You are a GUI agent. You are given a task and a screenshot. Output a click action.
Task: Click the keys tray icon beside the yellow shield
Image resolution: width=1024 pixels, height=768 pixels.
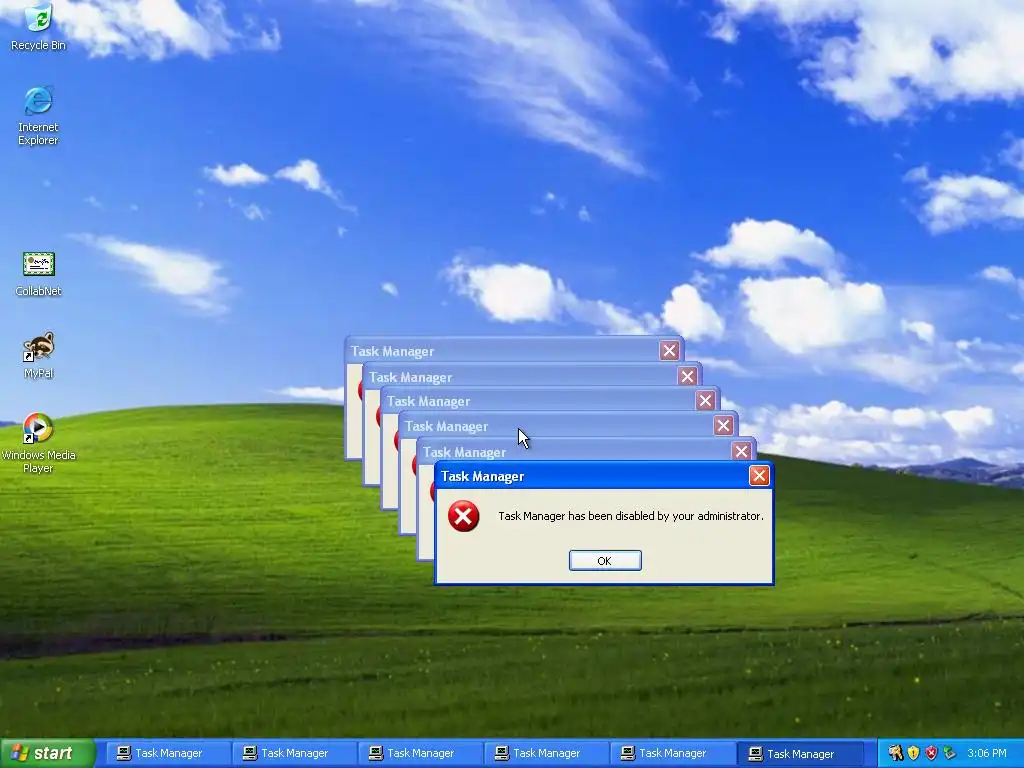(895, 753)
